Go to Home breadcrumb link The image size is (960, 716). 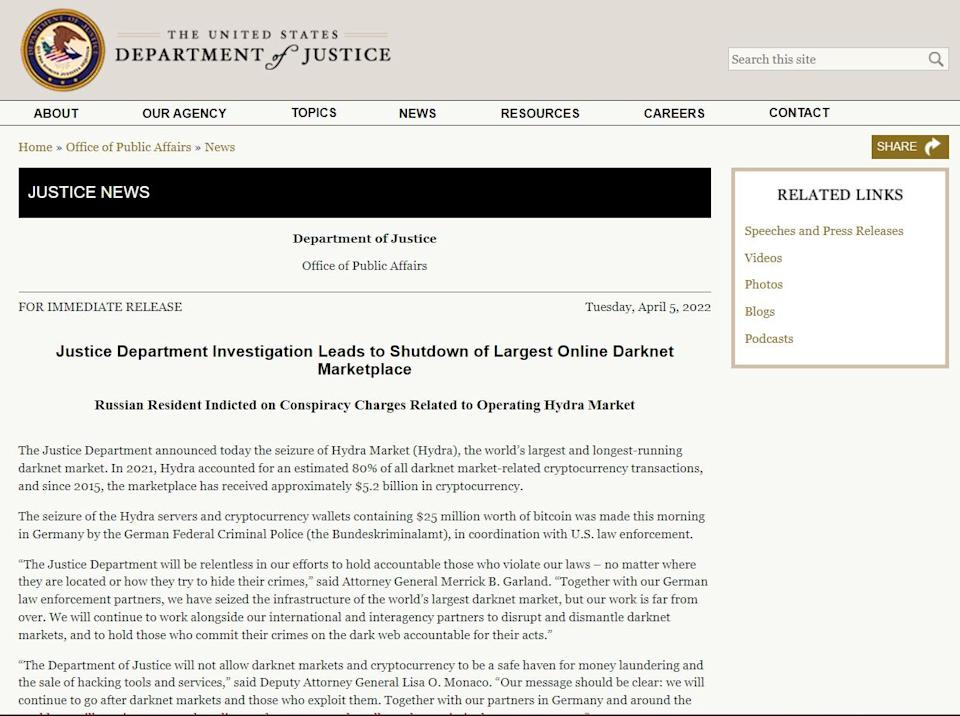pyautogui.click(x=36, y=147)
